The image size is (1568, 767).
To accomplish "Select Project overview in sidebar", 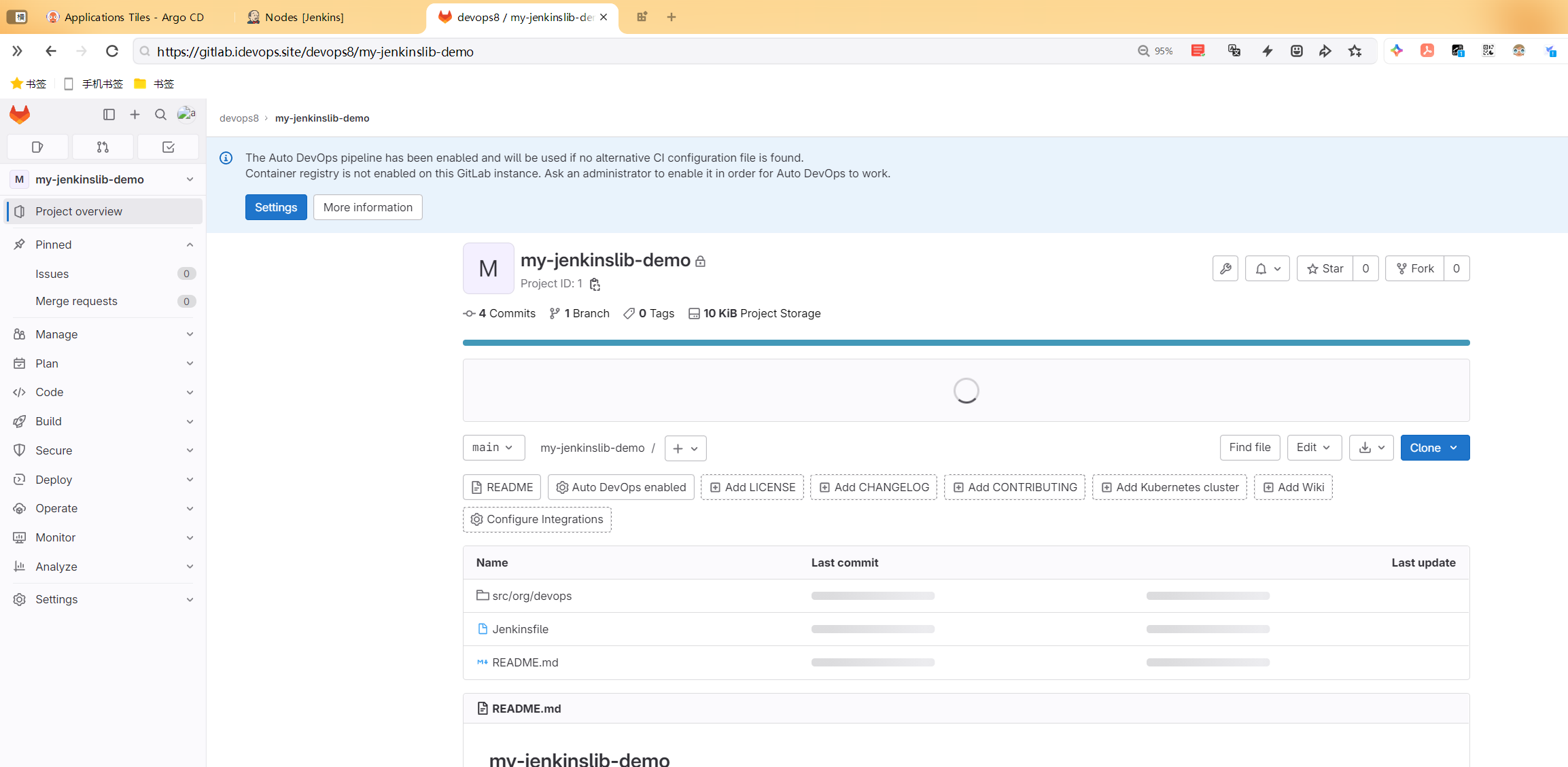I will tap(103, 211).
